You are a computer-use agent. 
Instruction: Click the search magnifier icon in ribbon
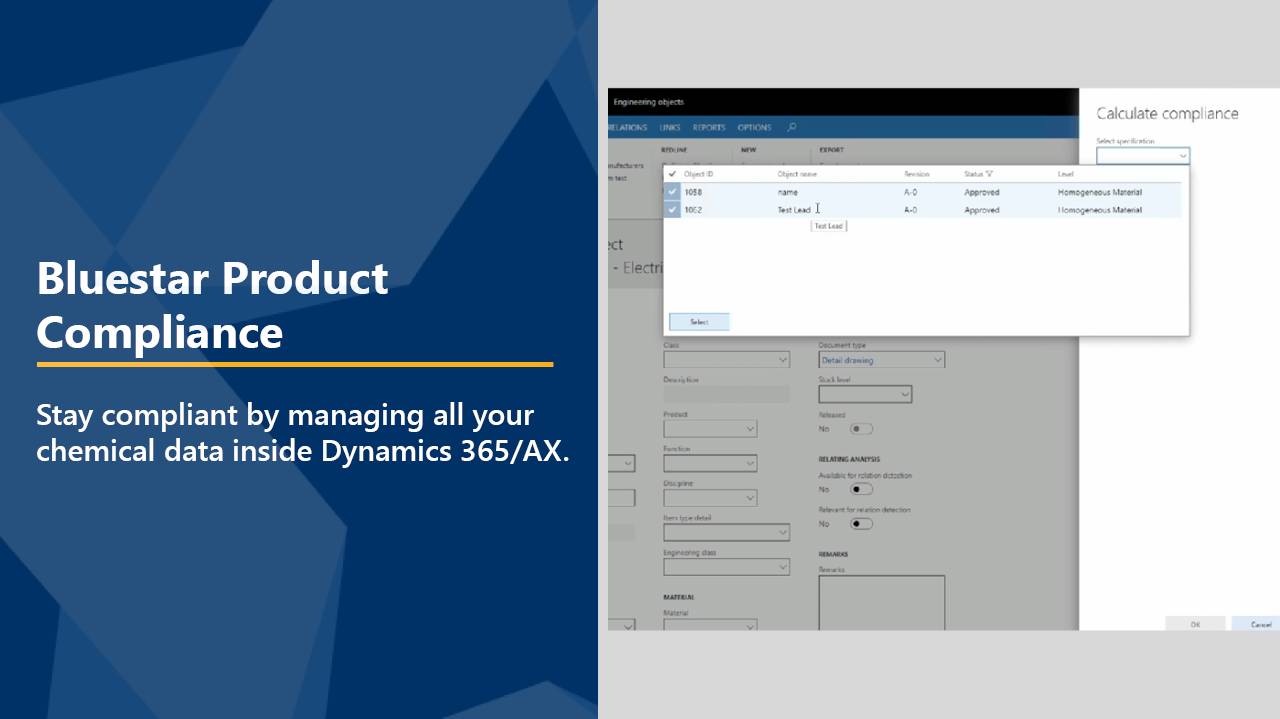tap(792, 128)
